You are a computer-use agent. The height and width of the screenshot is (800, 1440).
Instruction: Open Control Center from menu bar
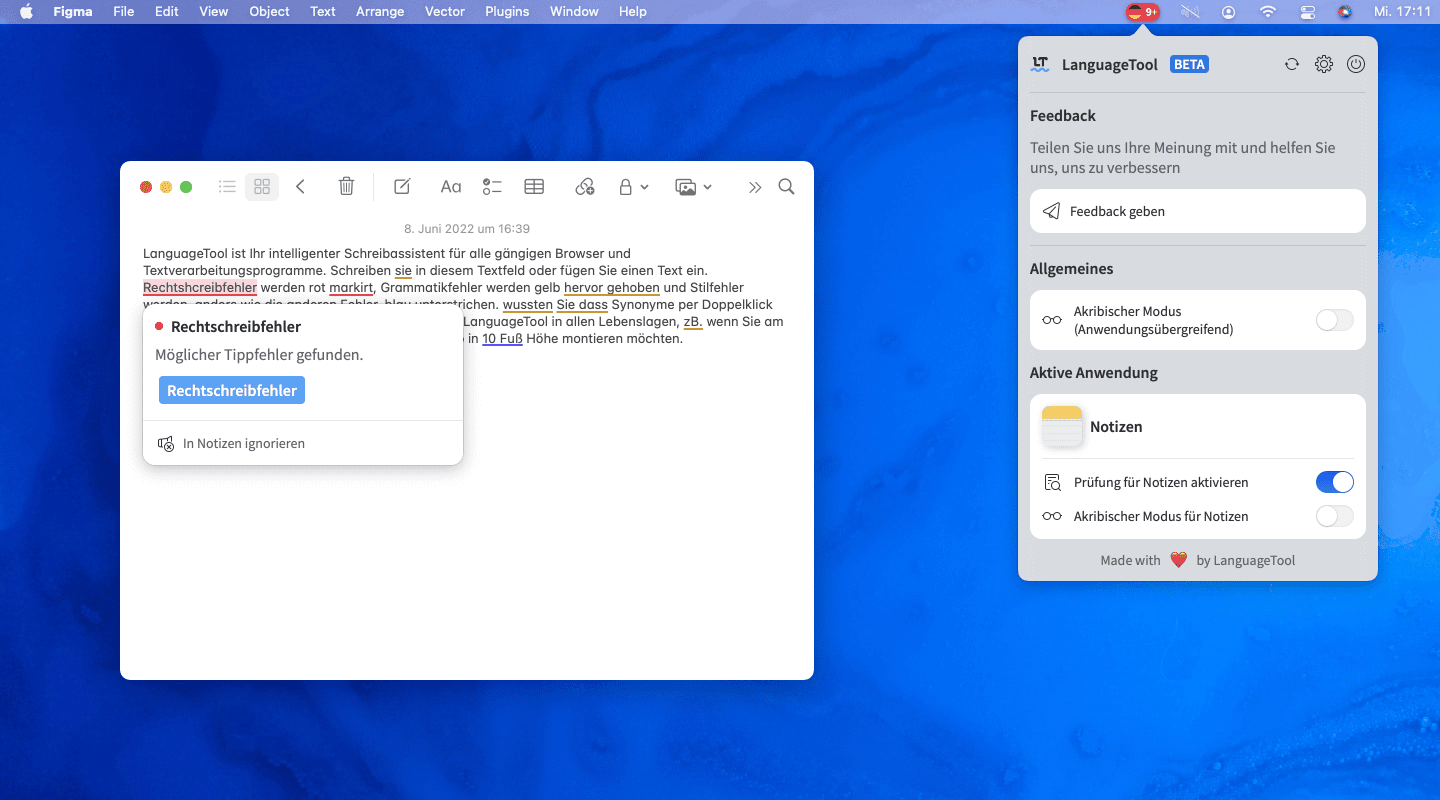[x=1307, y=12]
